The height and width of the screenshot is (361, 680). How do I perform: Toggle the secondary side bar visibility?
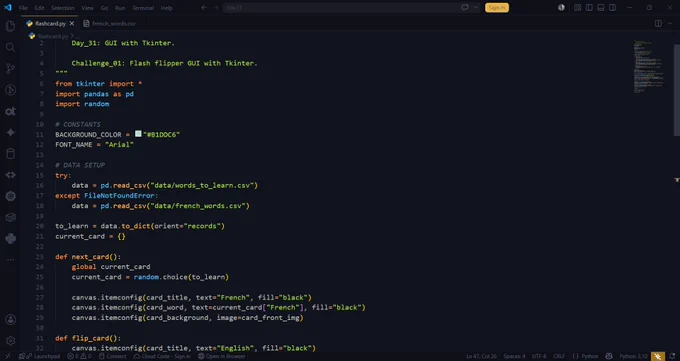612,7
